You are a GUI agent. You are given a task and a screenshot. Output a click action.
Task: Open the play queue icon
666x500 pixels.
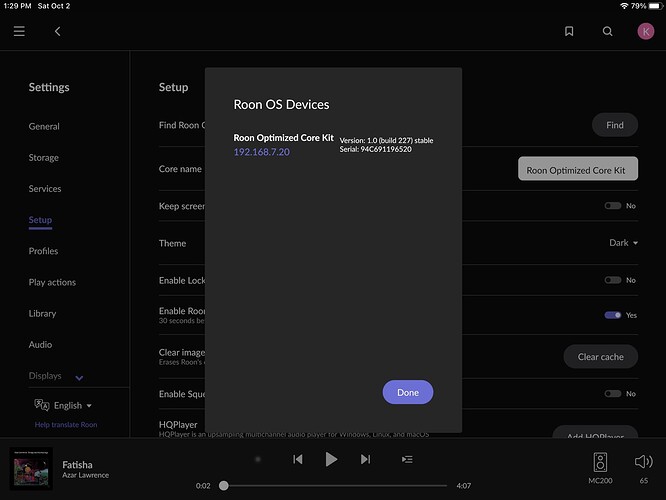(407, 459)
